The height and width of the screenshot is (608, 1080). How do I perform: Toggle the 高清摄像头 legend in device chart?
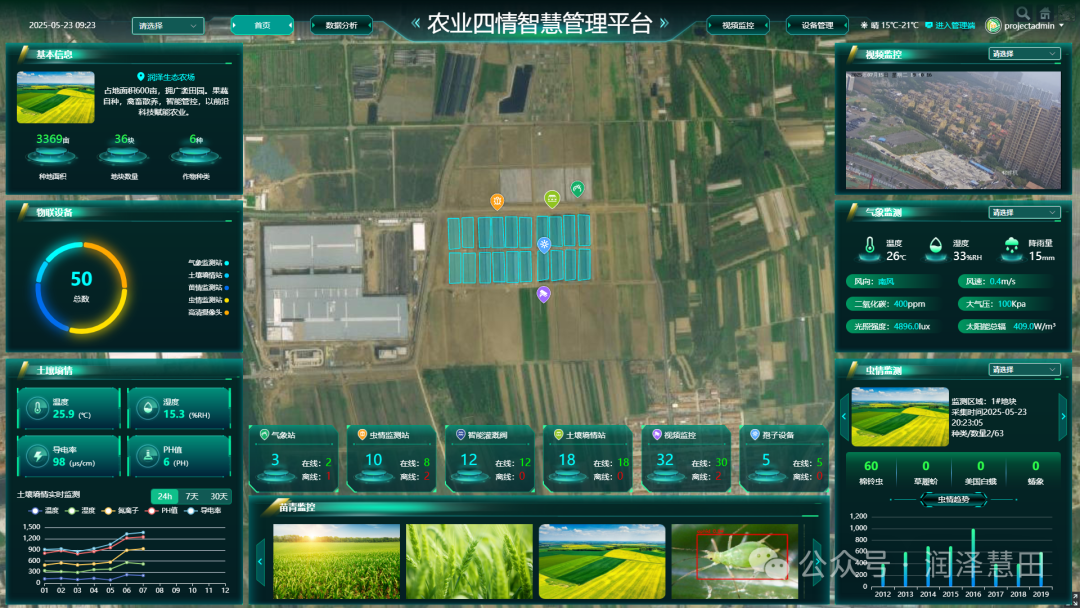pyautogui.click(x=208, y=313)
